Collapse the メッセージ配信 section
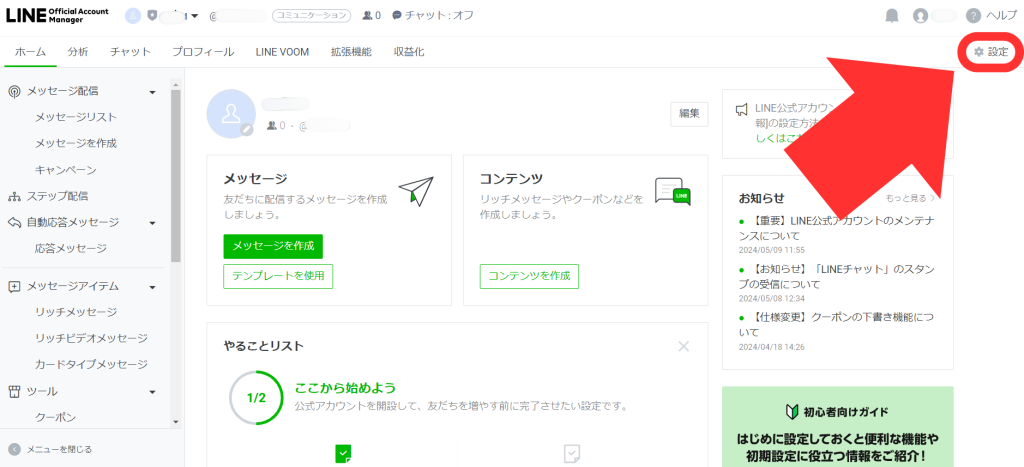Viewport: 1024px width, 467px height. point(152,93)
